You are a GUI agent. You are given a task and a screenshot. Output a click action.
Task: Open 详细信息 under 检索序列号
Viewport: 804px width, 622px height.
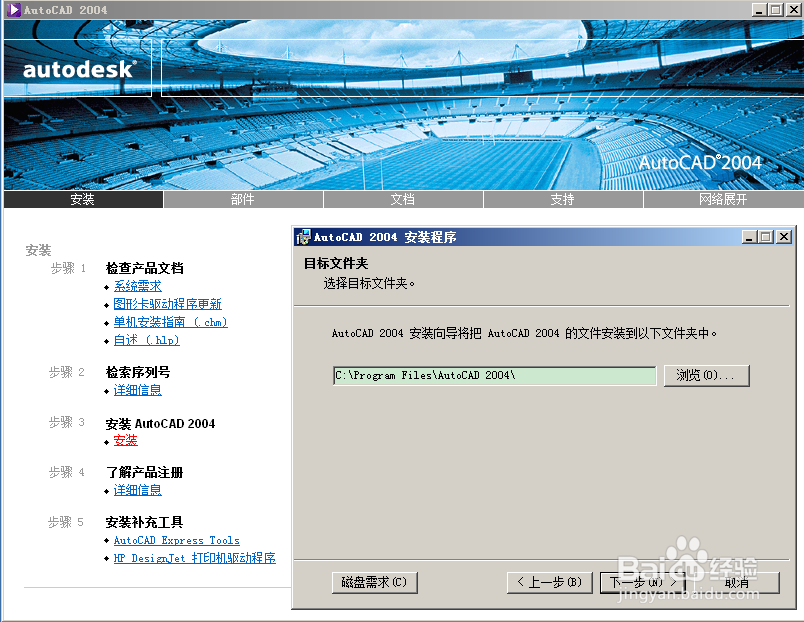137,390
